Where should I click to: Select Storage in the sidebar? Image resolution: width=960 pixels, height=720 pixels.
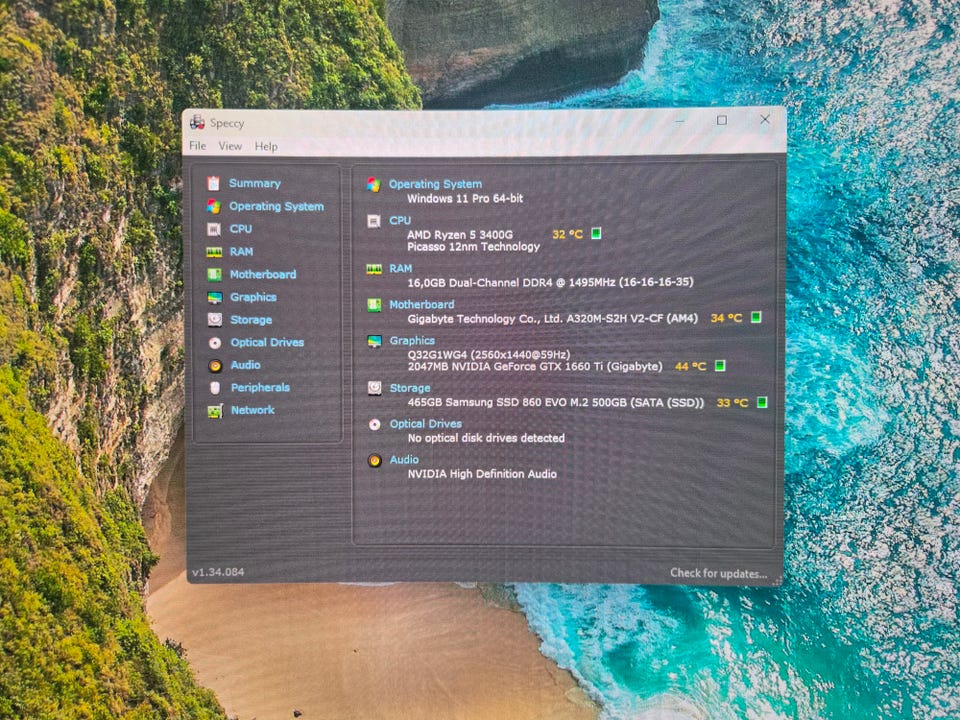point(252,320)
